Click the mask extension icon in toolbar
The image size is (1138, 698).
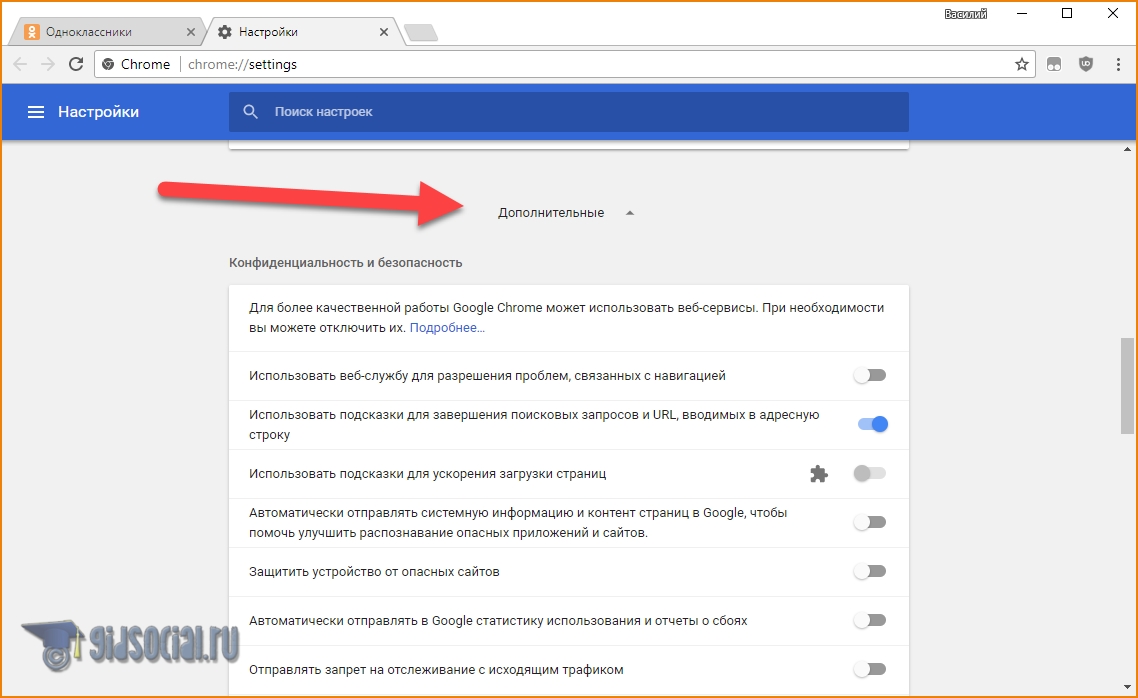click(1054, 64)
